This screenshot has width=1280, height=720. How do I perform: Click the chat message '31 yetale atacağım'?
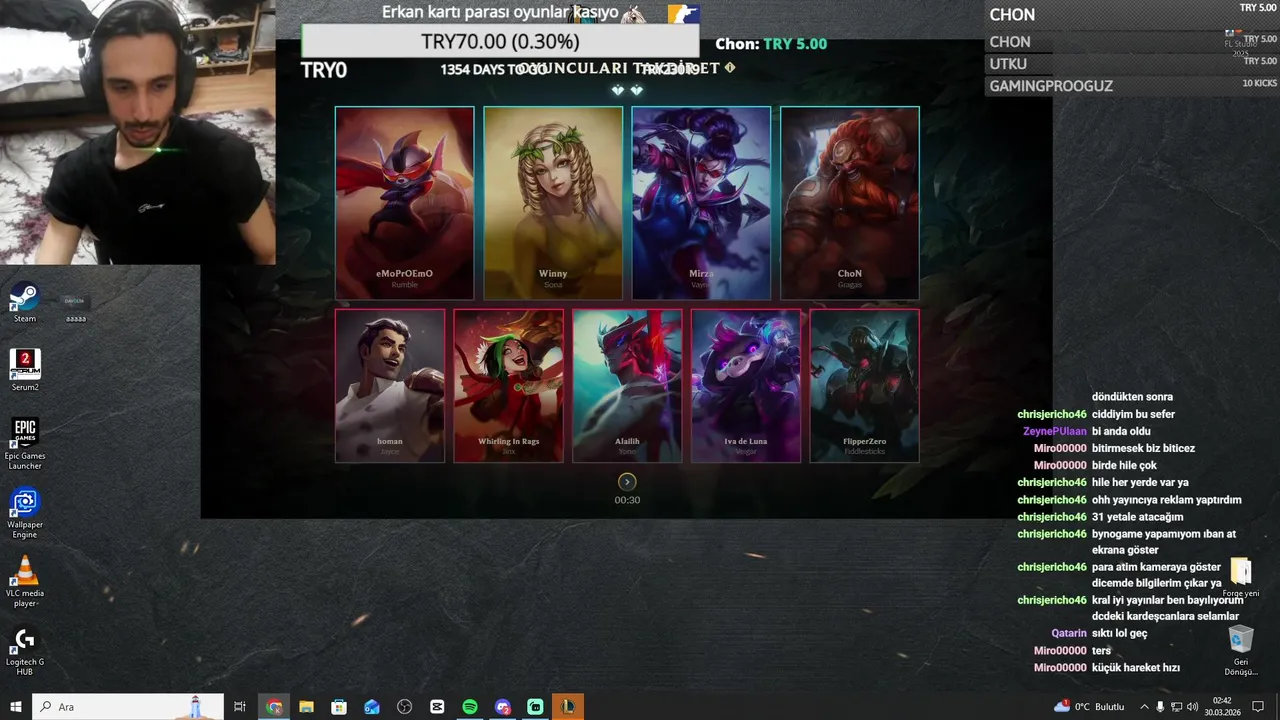[x=1137, y=517]
